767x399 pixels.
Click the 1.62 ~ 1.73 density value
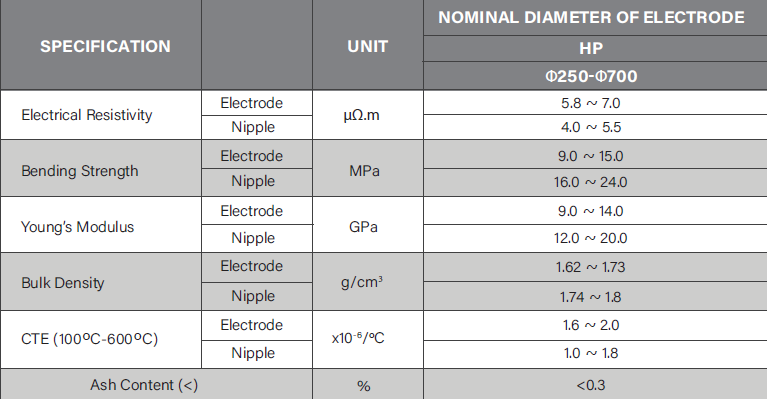coord(590,267)
